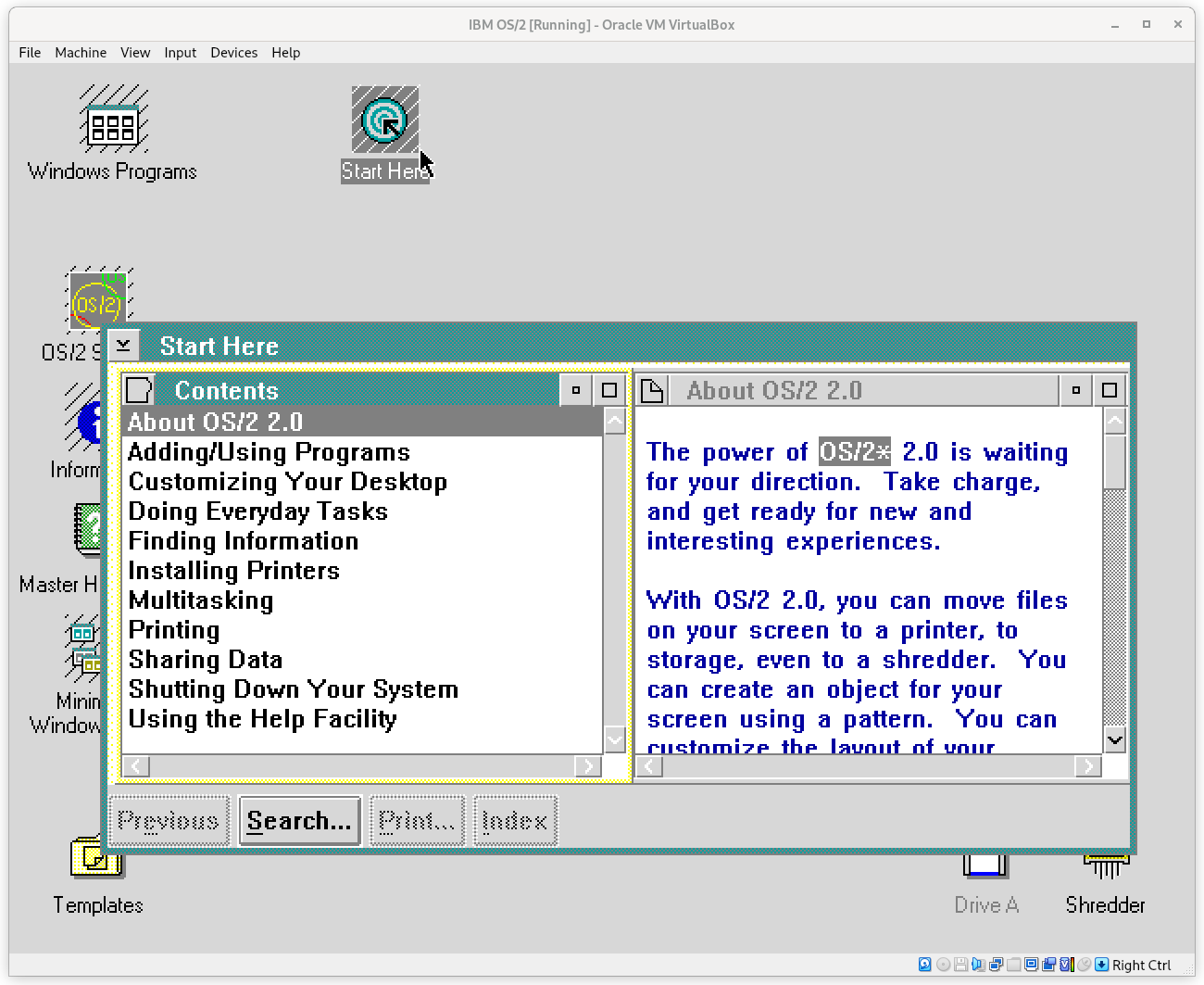Click the Search... button
Image resolution: width=1204 pixels, height=985 pixels.
(299, 821)
